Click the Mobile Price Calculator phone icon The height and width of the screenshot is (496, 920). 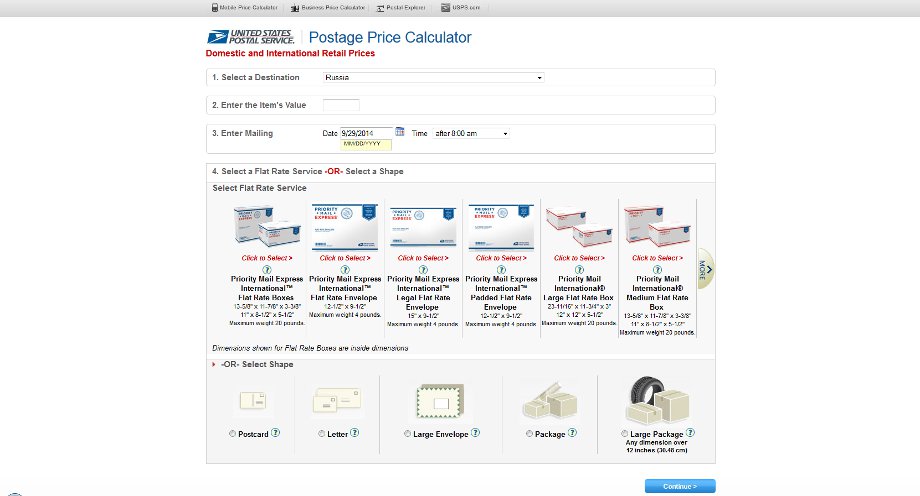click(215, 8)
